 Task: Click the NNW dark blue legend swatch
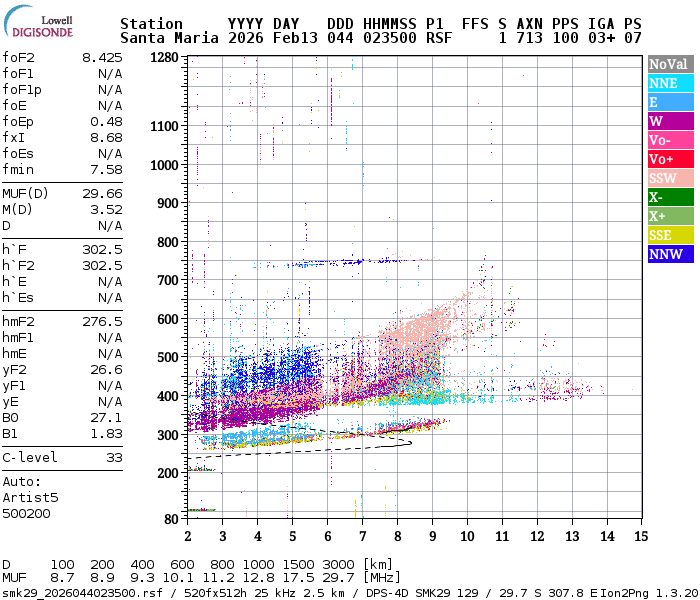click(x=671, y=254)
